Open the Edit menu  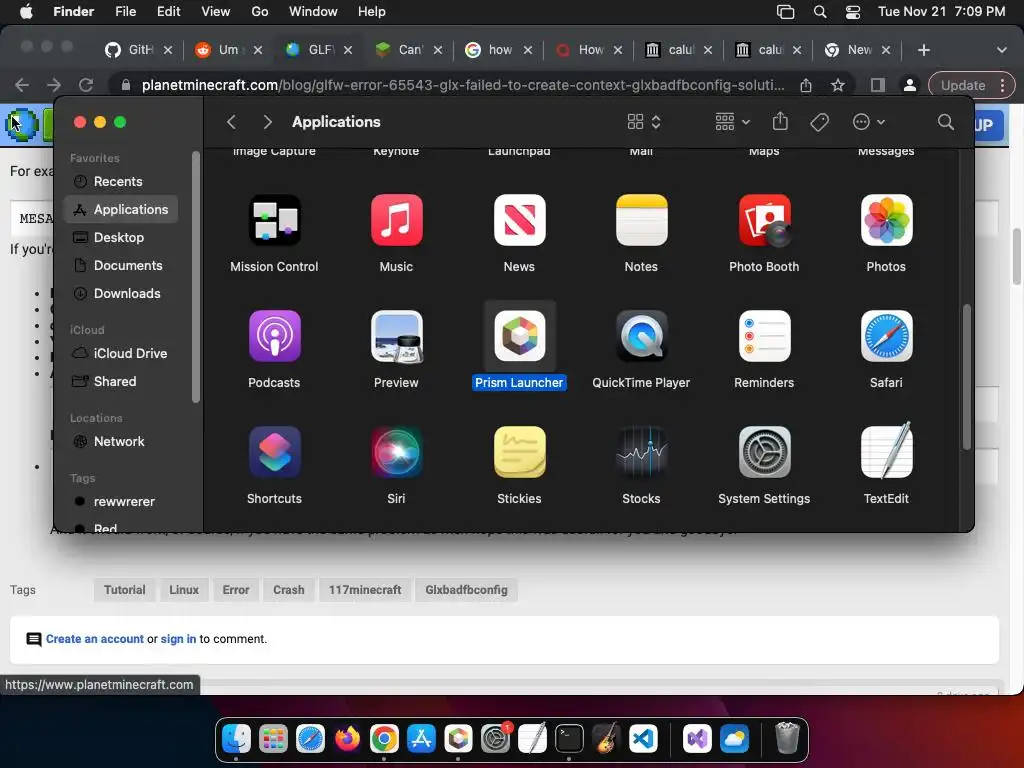click(x=168, y=12)
